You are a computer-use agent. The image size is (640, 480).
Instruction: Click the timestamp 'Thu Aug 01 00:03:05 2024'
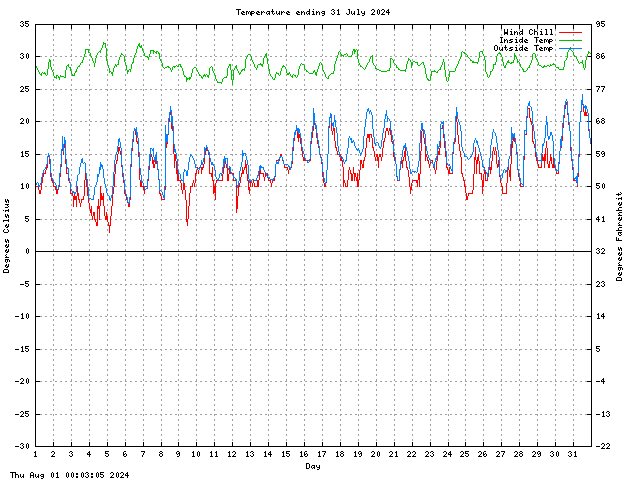click(x=69, y=475)
